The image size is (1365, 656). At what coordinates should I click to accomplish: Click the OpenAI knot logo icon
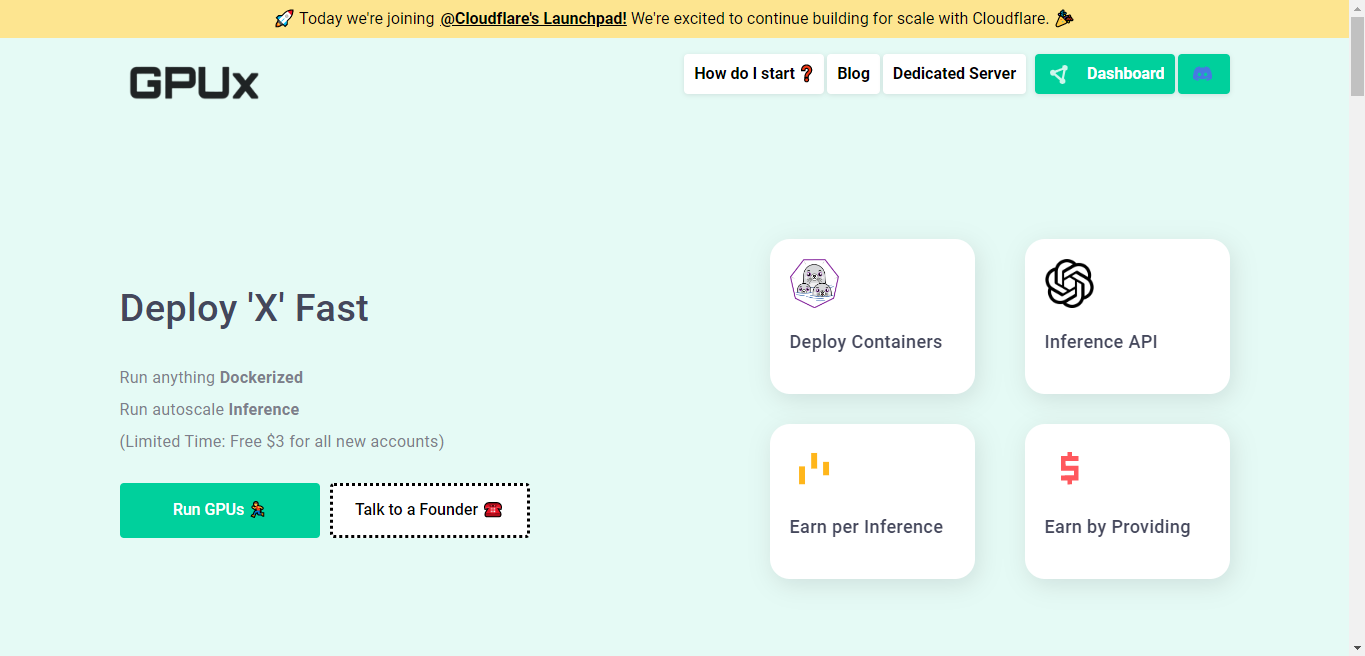click(x=1069, y=283)
